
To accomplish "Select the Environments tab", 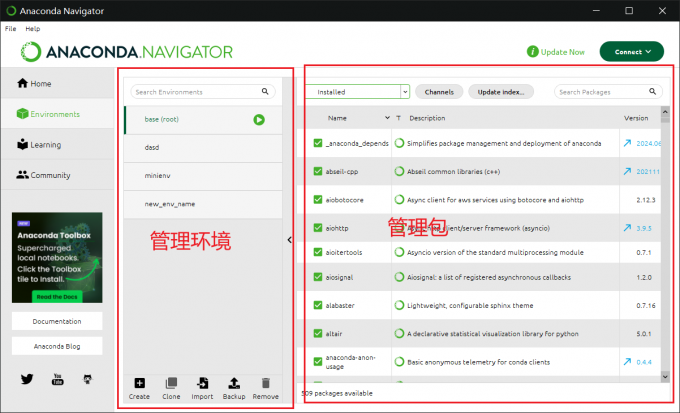I will (57, 114).
